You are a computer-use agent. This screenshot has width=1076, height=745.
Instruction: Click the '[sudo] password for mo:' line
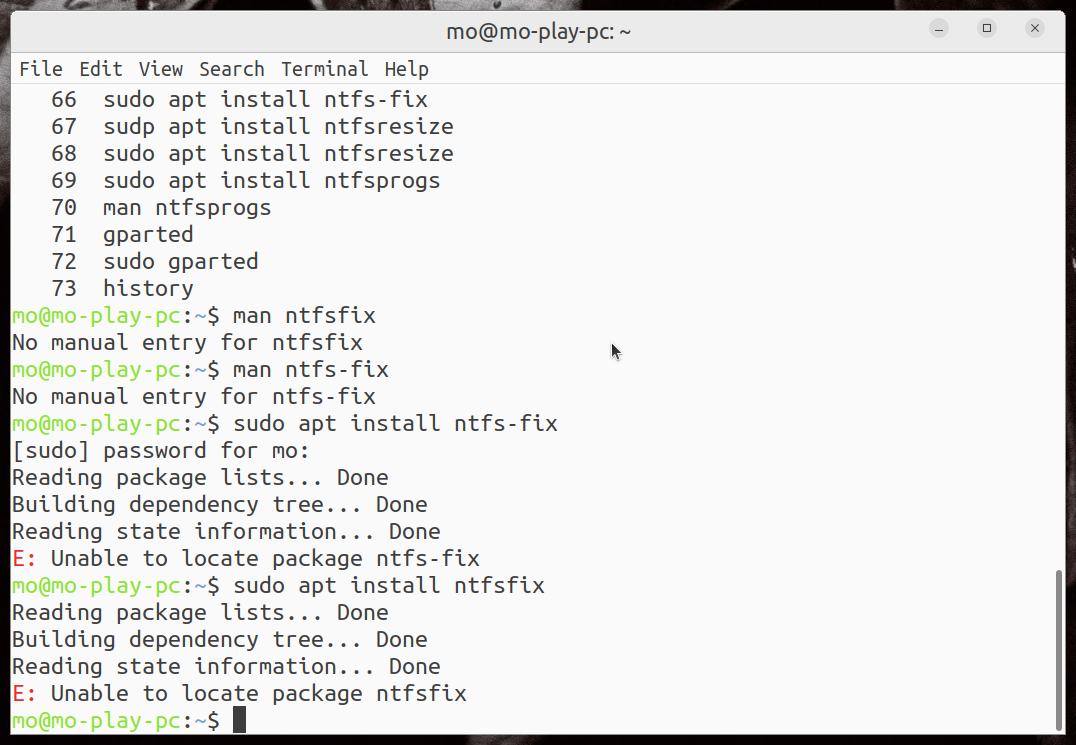(x=161, y=451)
